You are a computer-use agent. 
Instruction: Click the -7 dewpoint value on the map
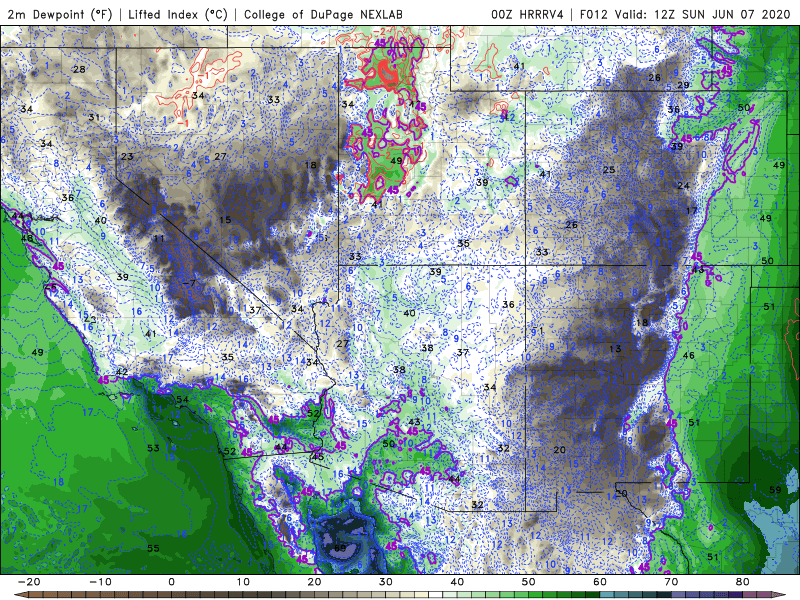(189, 283)
